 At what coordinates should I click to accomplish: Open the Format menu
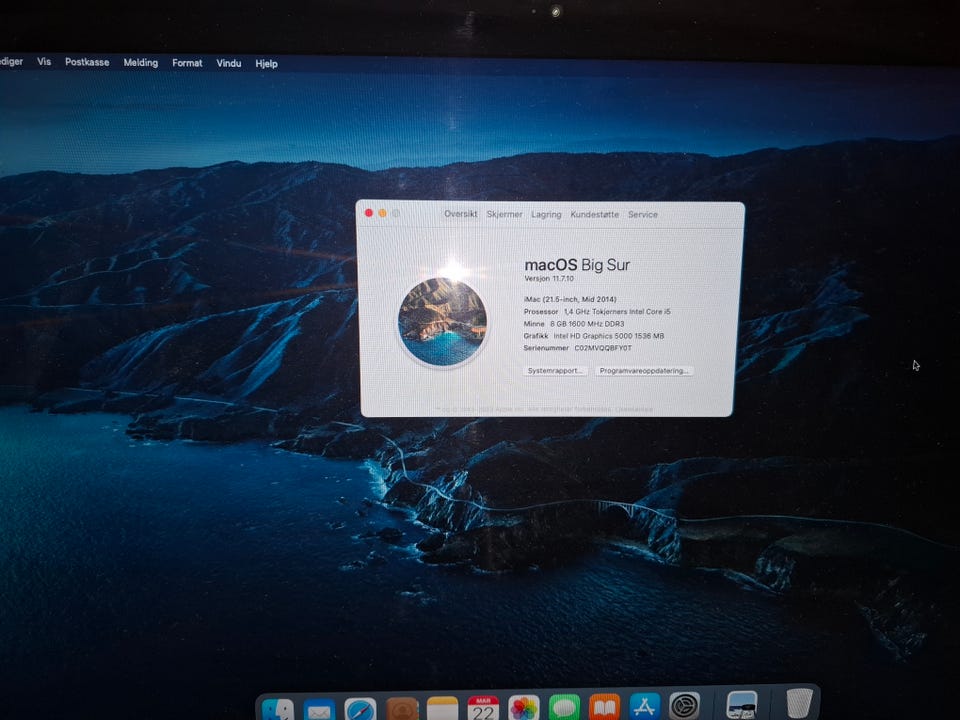coord(187,62)
